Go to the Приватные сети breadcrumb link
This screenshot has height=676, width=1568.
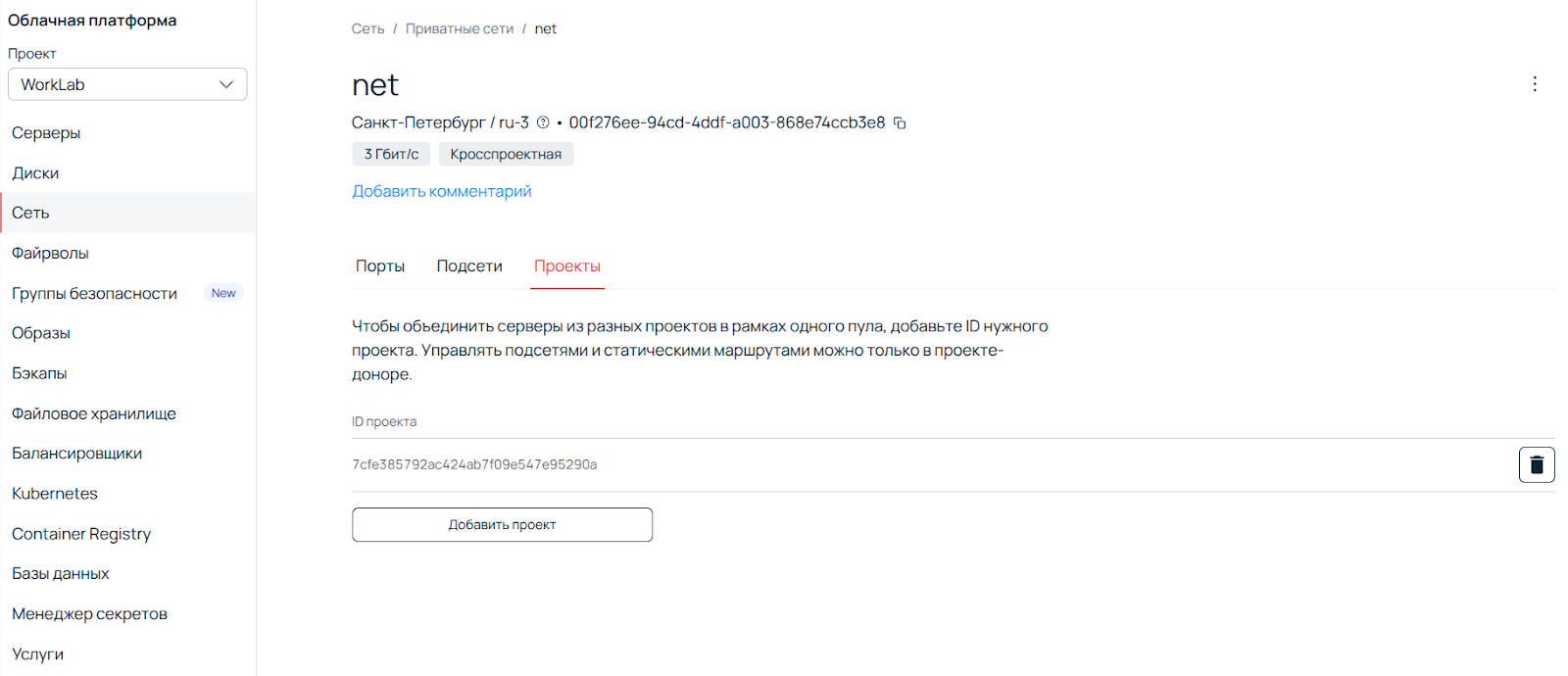pos(460,29)
